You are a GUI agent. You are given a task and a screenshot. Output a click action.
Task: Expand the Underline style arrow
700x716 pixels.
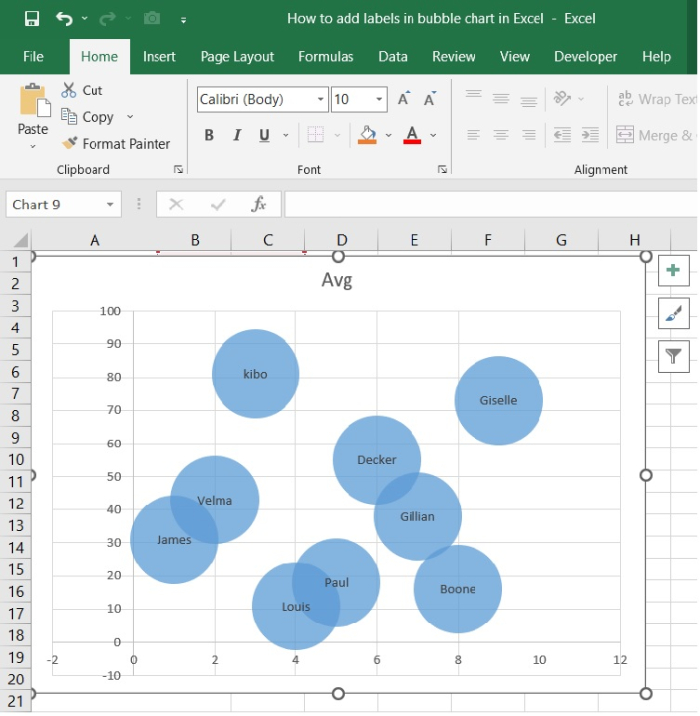[x=286, y=136]
